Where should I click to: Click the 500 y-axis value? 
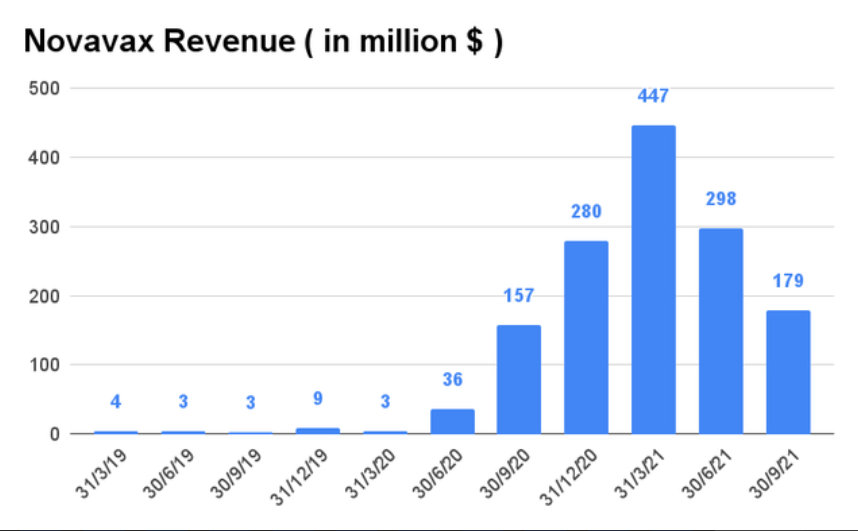pos(44,88)
